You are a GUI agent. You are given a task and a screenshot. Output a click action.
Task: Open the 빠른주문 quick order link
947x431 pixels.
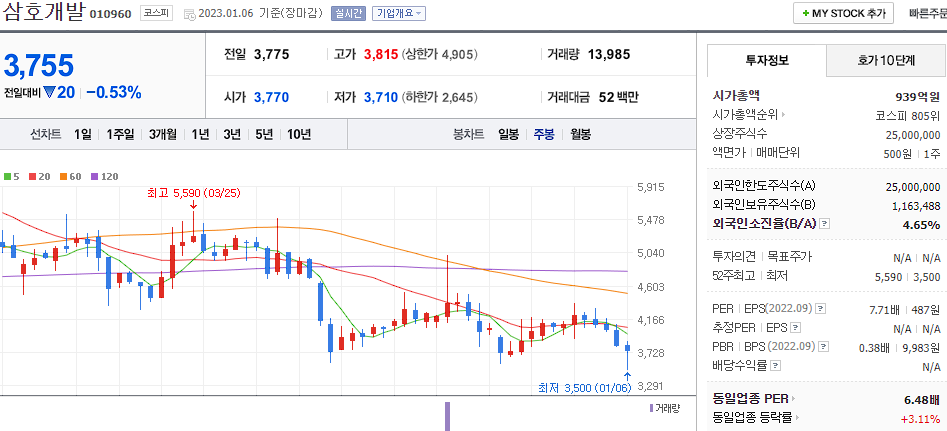coord(928,13)
